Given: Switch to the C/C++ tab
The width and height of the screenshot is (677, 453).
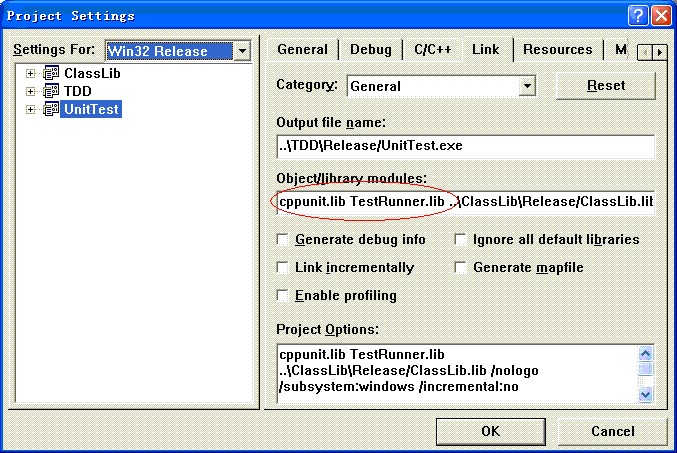Looking at the screenshot, I should (x=431, y=49).
